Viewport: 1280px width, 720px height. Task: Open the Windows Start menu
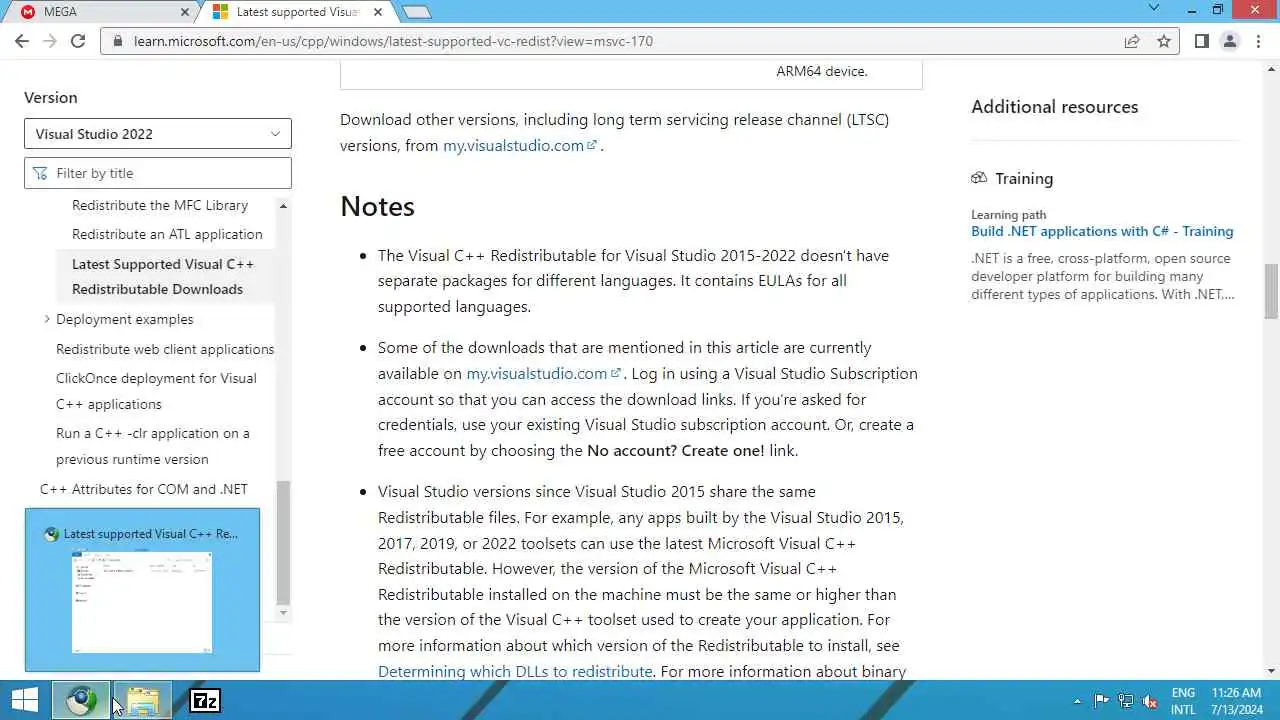click(25, 700)
